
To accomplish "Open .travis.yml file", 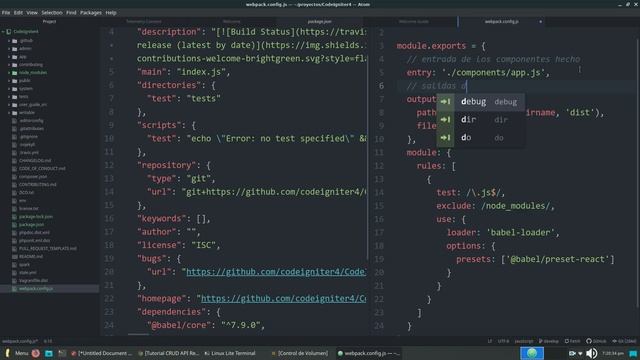I will point(29,153).
